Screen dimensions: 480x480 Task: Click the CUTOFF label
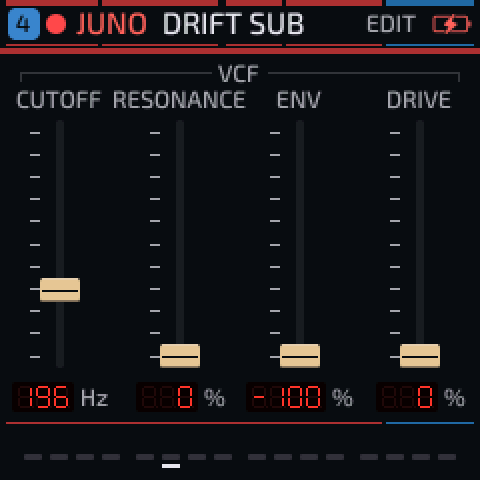click(58, 100)
